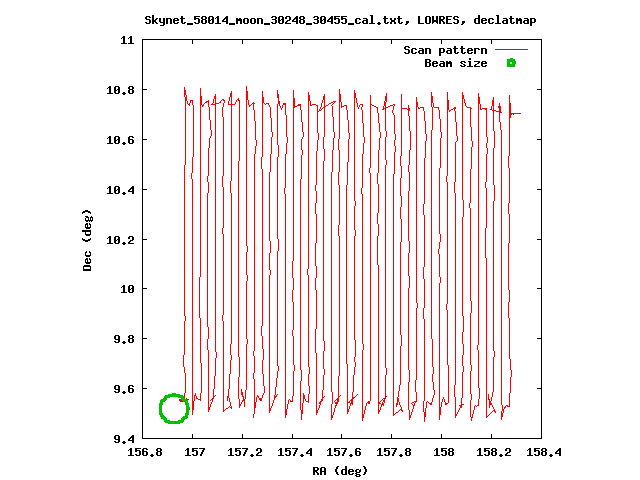Click the x-axis tick label 156.8

tap(145, 452)
